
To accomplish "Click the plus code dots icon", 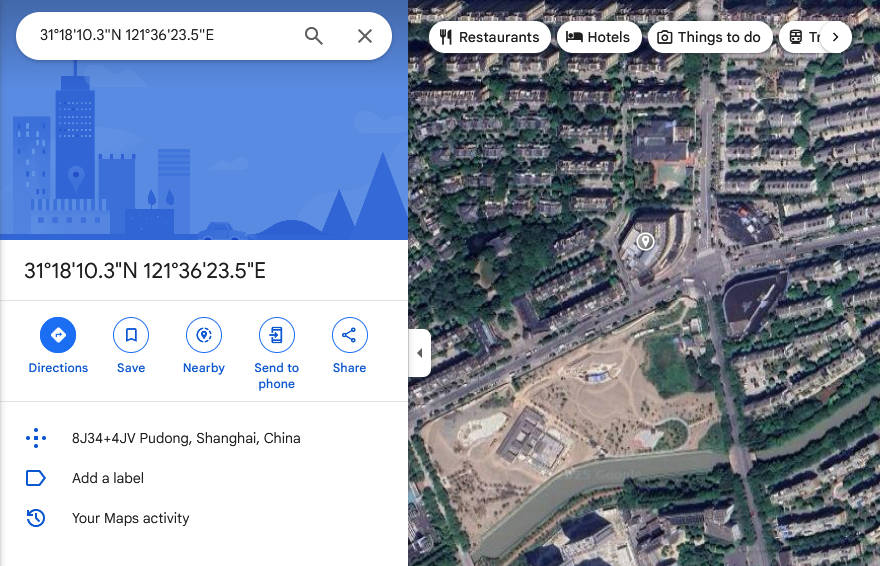I will click(x=36, y=438).
